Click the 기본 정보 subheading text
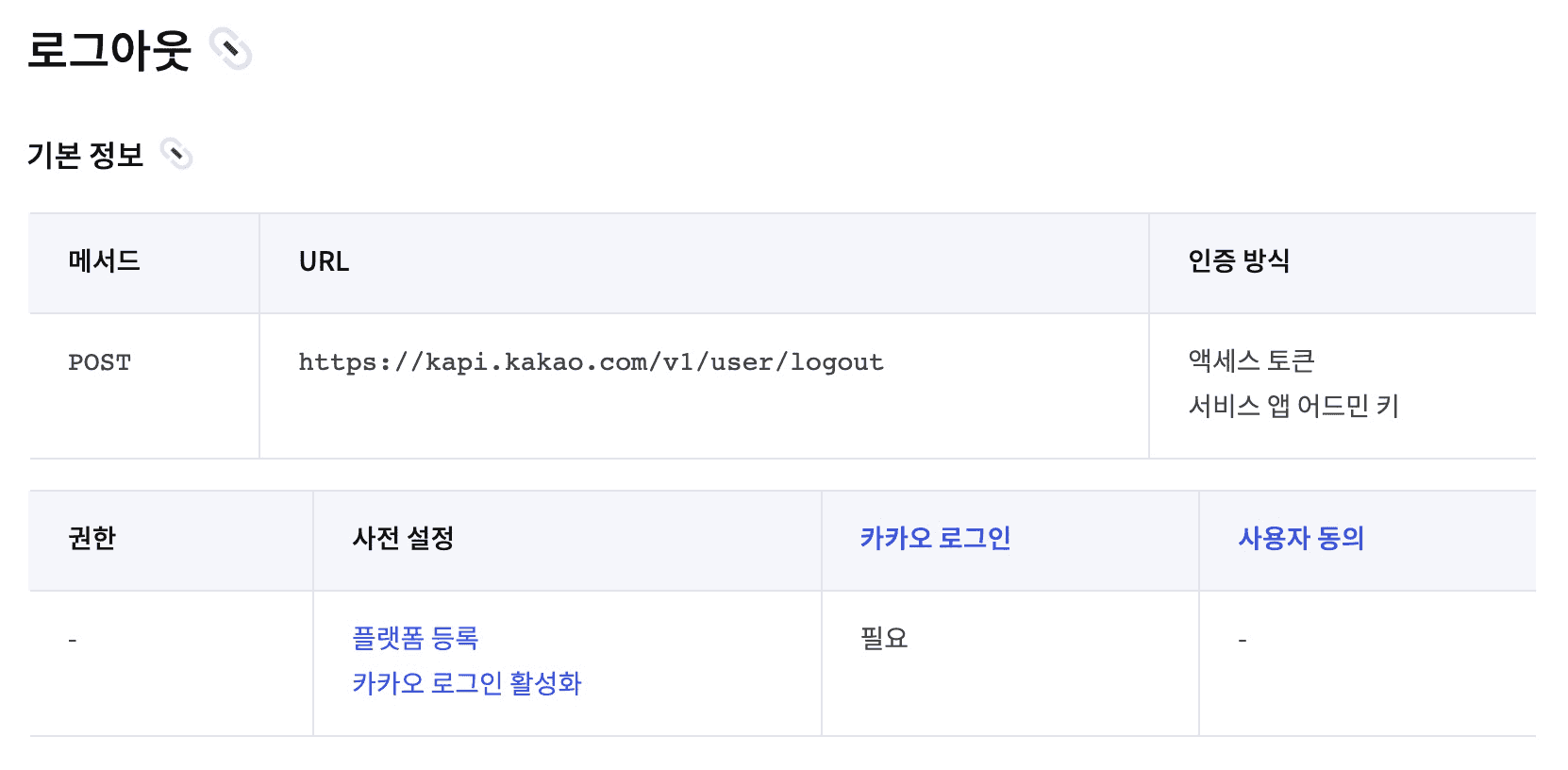This screenshot has height=770, width=1568. click(x=86, y=155)
